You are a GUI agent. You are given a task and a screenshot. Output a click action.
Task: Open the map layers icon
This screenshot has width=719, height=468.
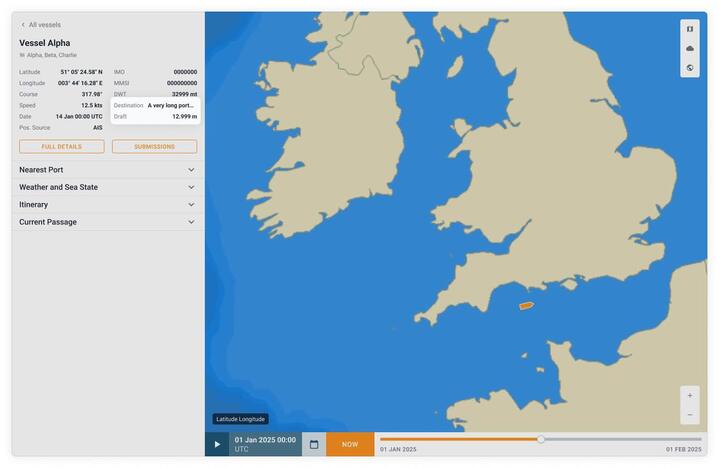coord(690,29)
